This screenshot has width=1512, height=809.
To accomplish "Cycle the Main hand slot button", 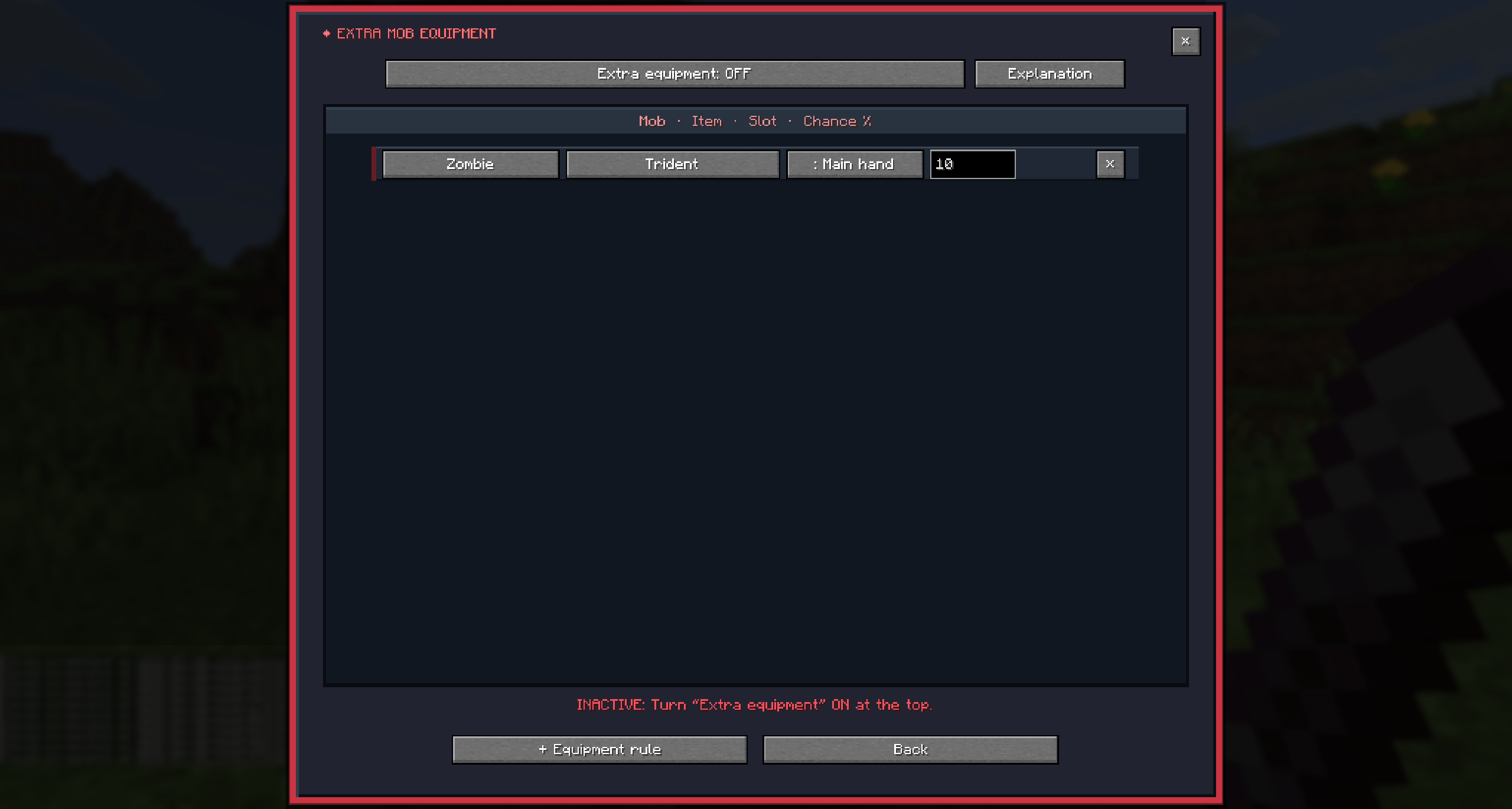I will coord(855,164).
